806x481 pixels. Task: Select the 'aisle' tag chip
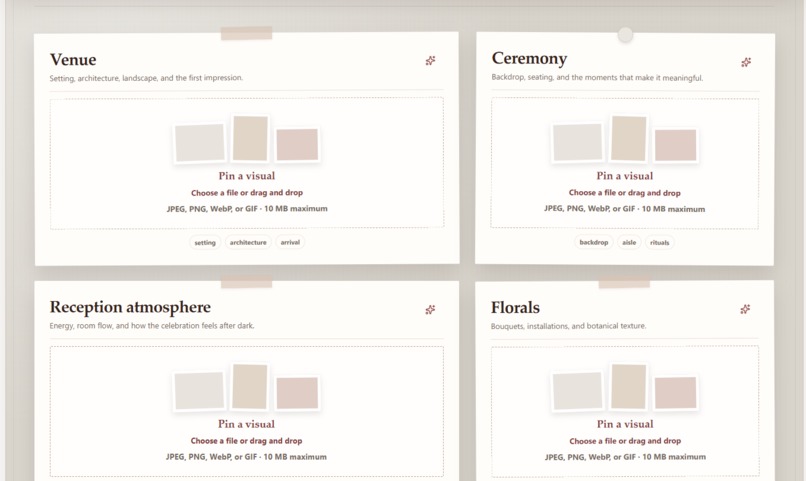(629, 243)
